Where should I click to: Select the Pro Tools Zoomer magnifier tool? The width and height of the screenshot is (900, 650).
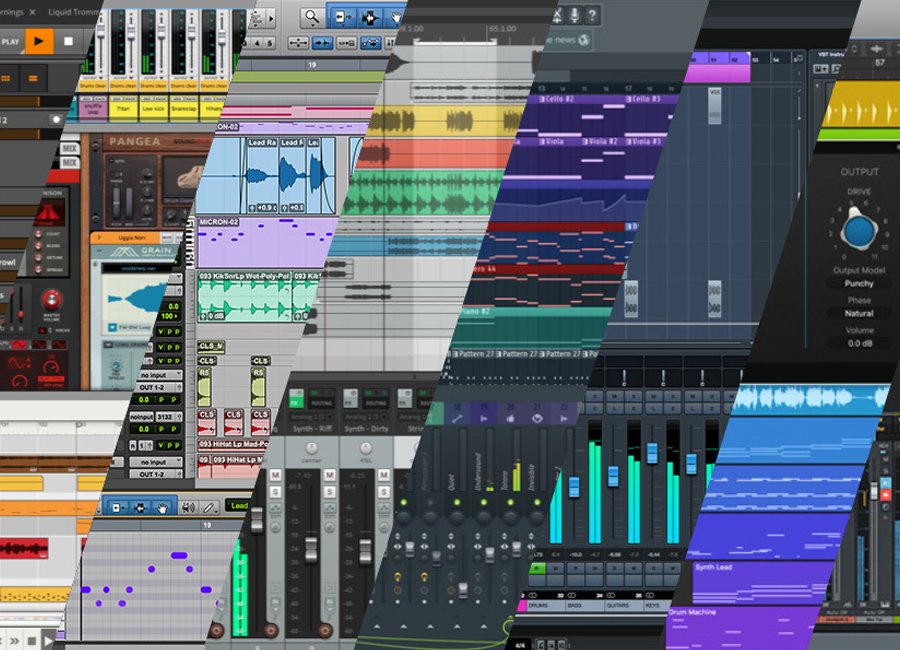click(x=312, y=17)
